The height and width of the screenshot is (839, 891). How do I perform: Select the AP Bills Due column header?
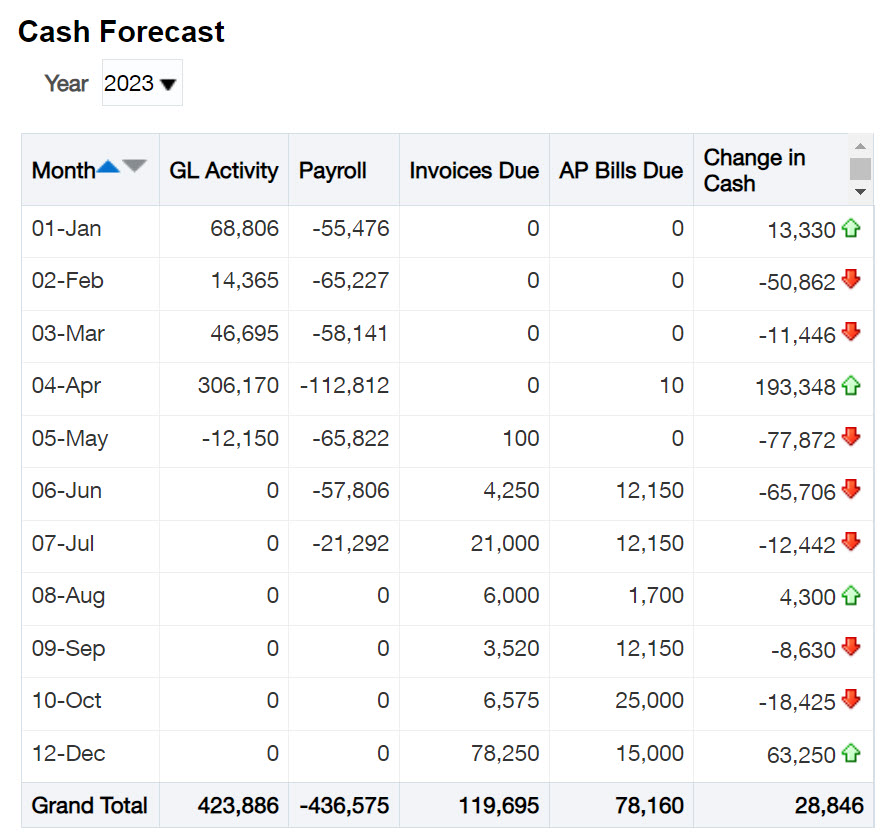point(620,171)
